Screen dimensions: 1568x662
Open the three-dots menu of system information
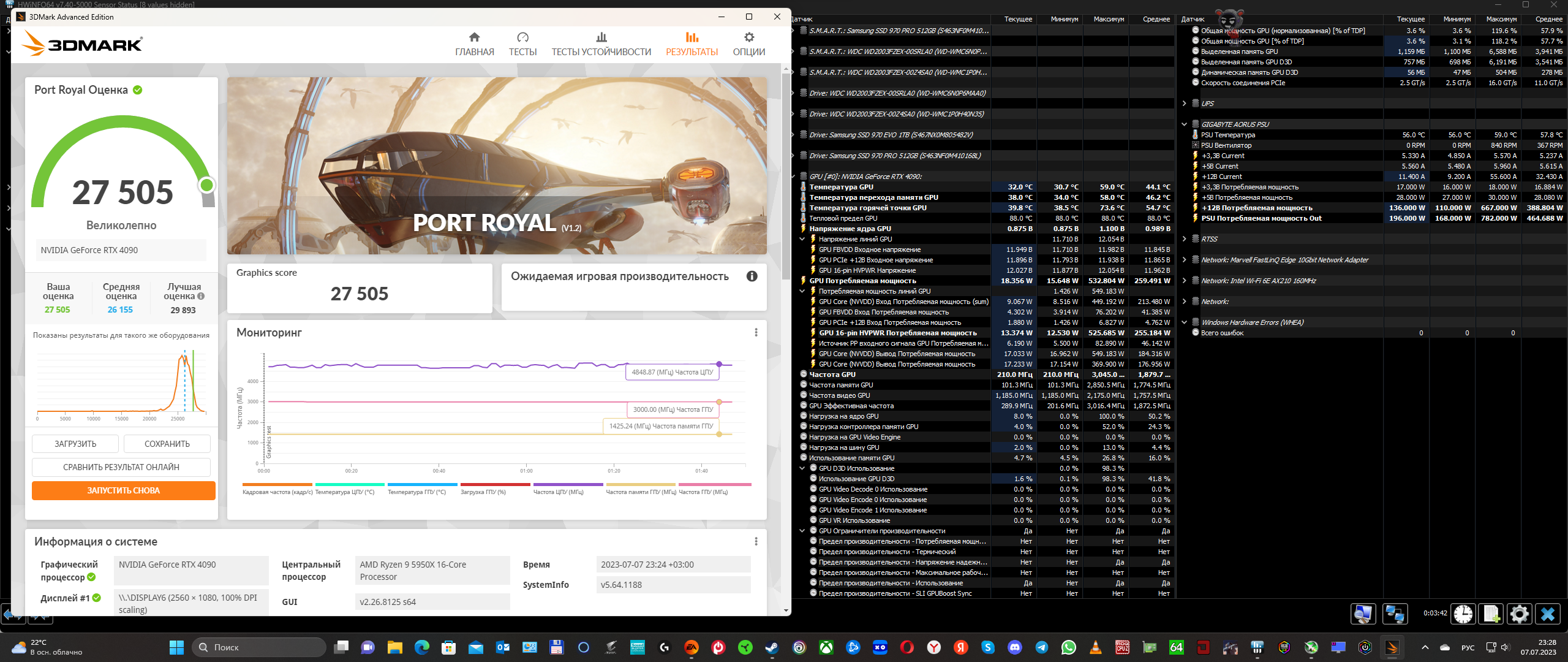(x=756, y=541)
